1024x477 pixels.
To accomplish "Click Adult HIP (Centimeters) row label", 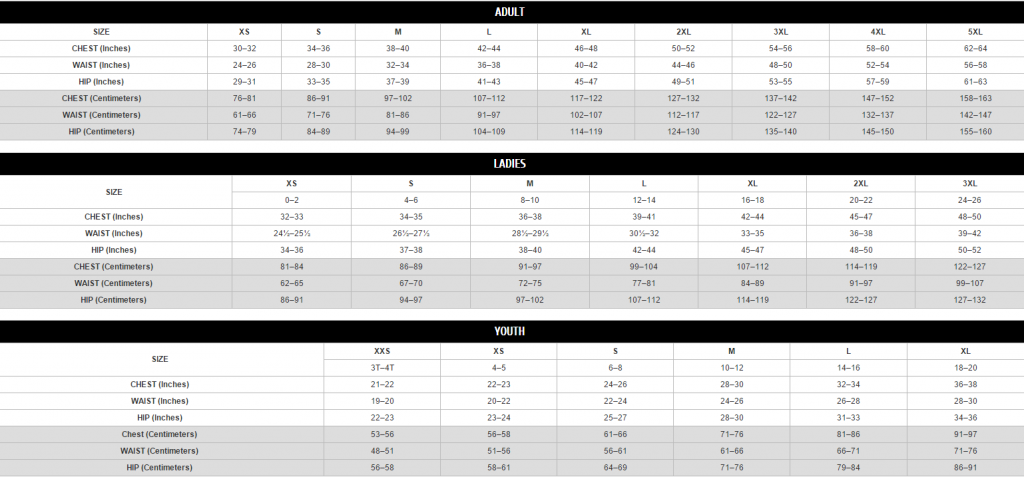I will coord(101,131).
